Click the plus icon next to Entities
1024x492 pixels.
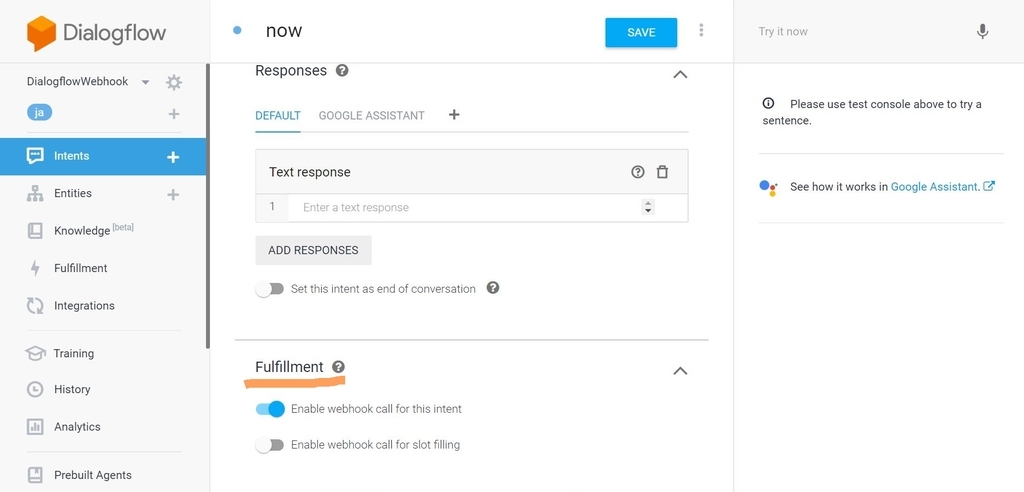click(x=173, y=194)
